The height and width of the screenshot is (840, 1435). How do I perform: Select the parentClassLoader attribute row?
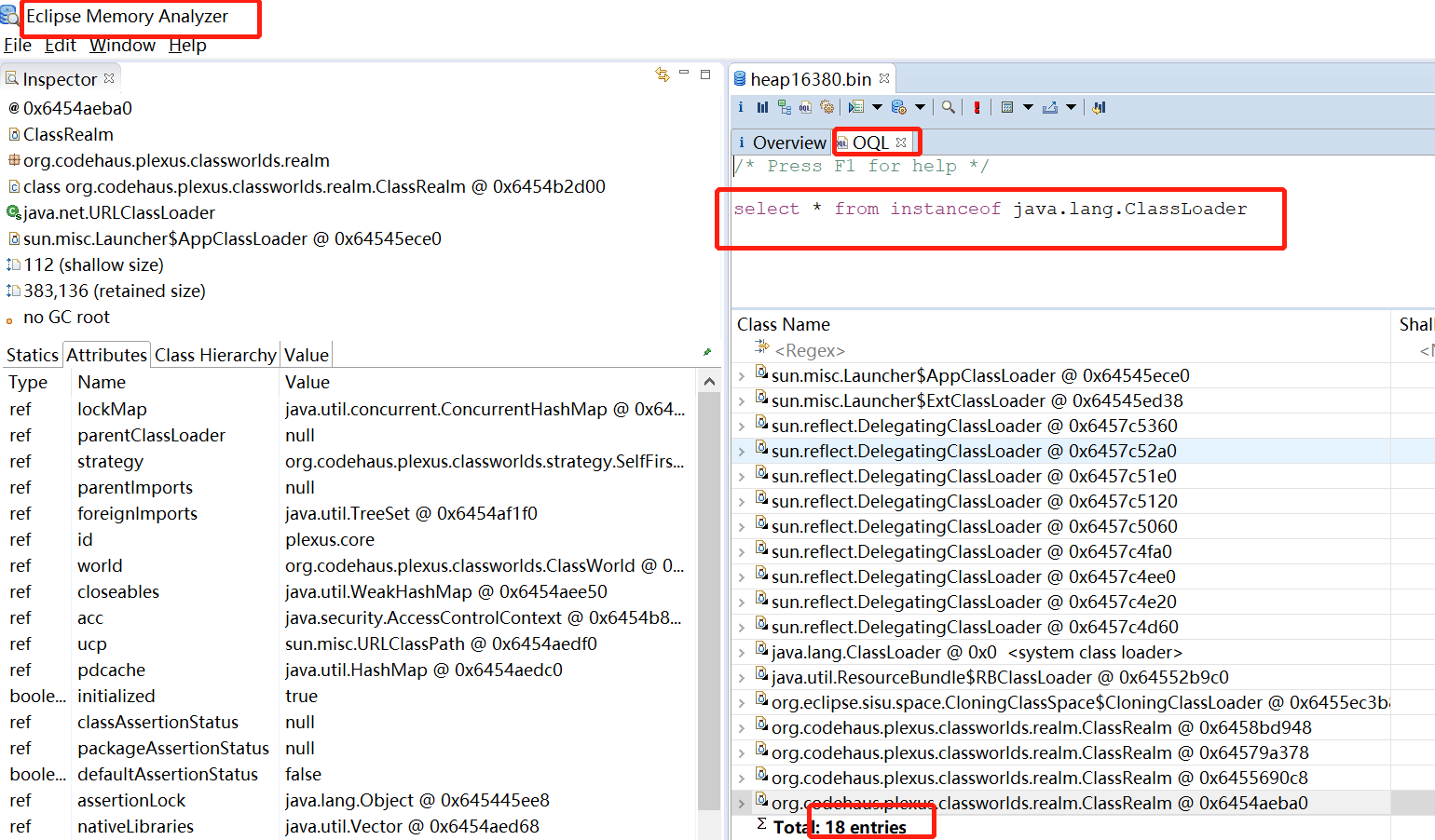tap(349, 435)
